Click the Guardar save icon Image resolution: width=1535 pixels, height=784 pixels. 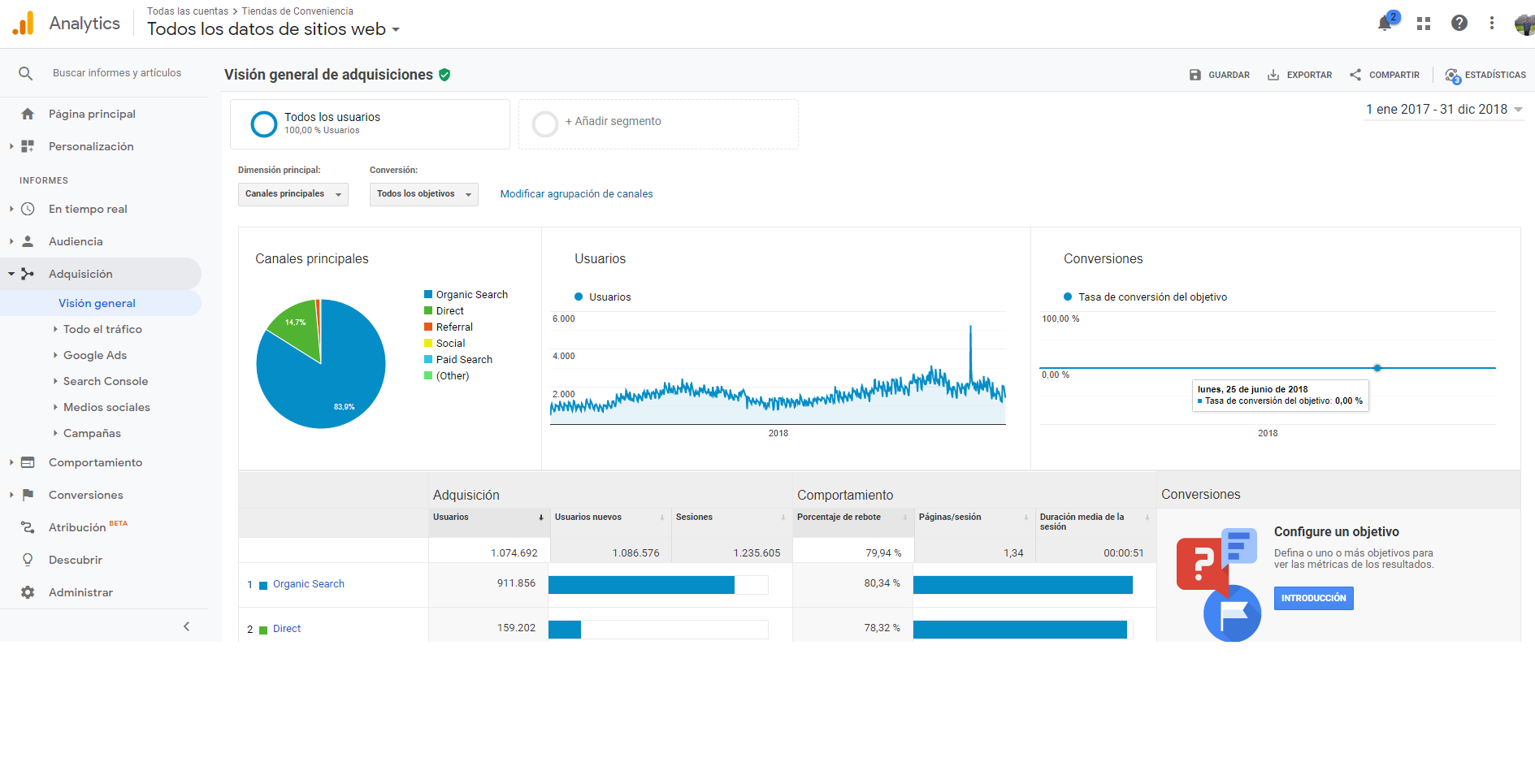(x=1195, y=75)
